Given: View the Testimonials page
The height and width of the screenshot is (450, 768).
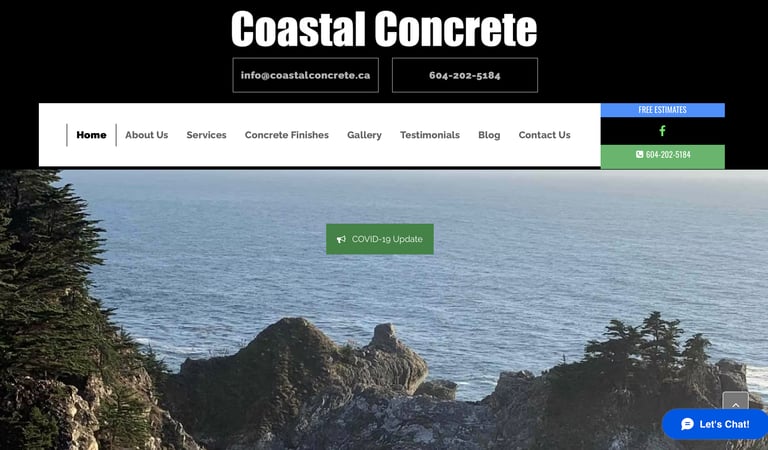Looking at the screenshot, I should pyautogui.click(x=430, y=135).
